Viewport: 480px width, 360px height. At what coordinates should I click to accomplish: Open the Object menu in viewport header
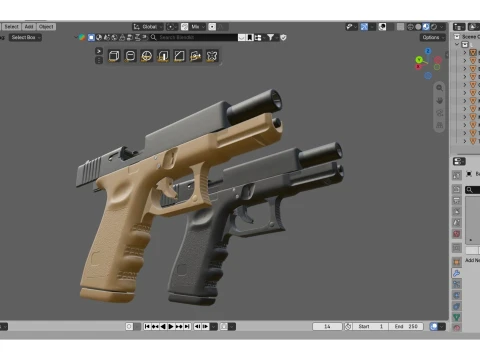pyautogui.click(x=46, y=27)
